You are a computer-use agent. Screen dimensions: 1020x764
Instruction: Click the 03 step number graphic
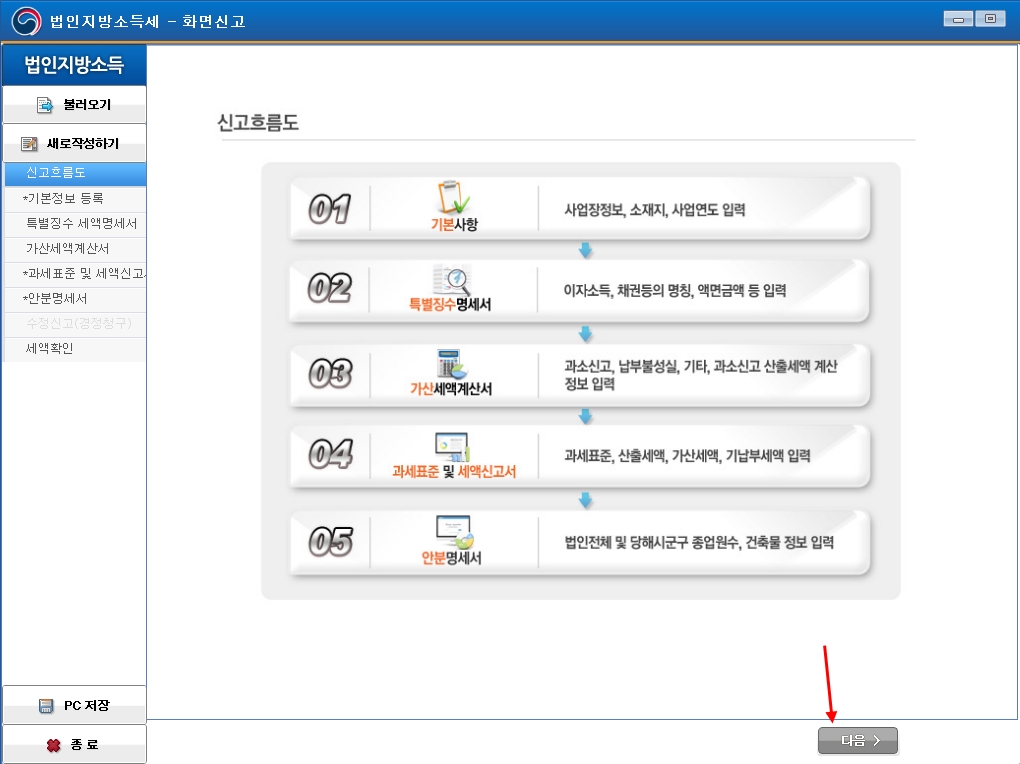click(x=330, y=374)
